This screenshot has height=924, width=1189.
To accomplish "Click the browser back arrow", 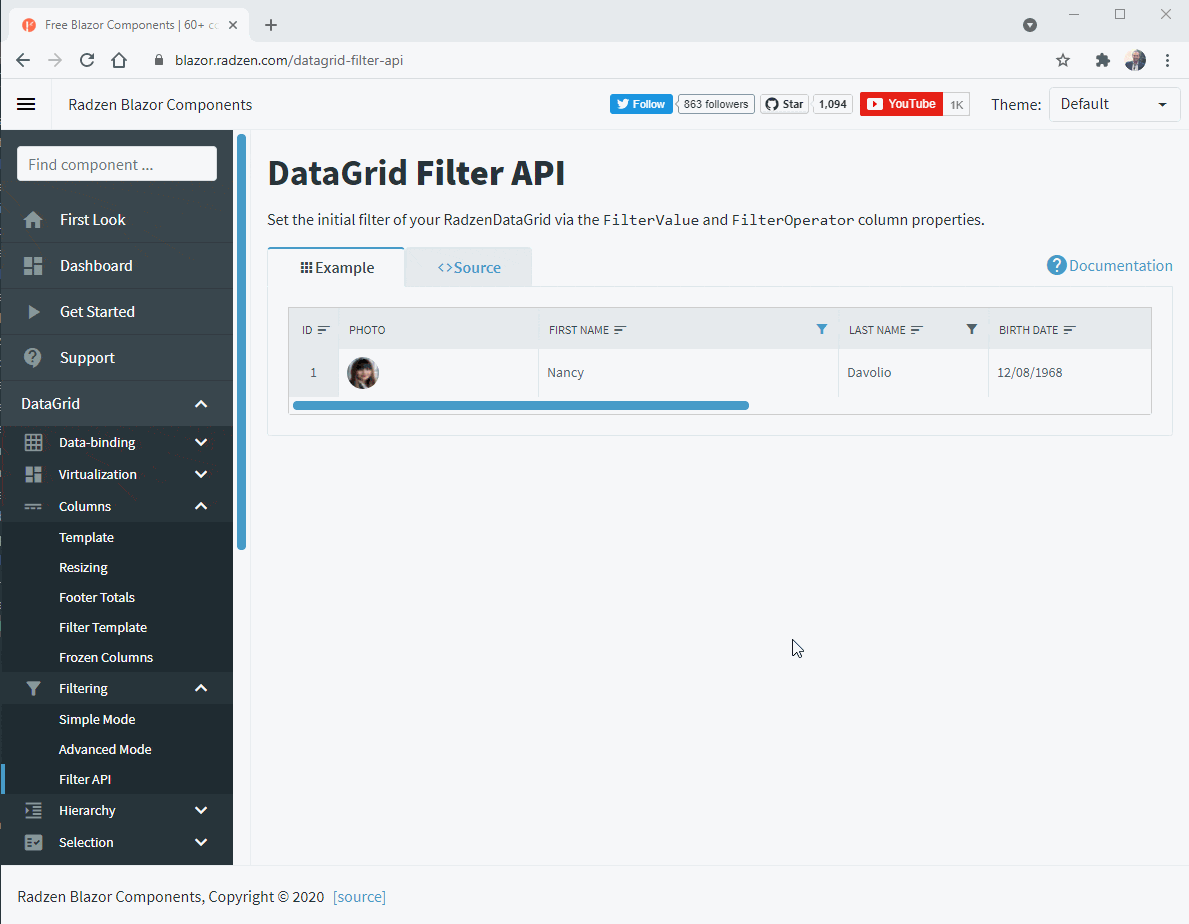I will click(23, 60).
